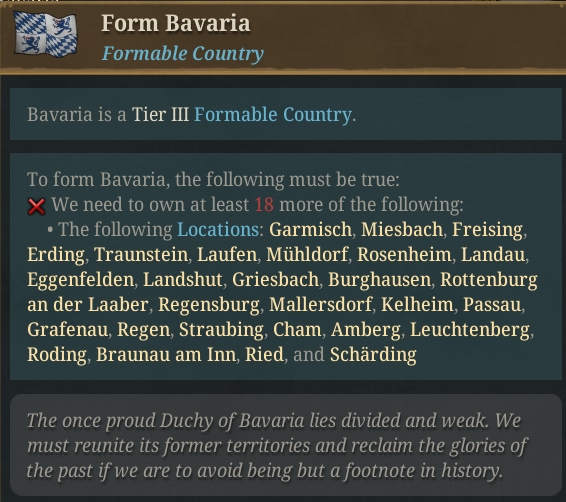This screenshot has height=502, width=566.
Task: Select the Rosenheim location
Action: pyautogui.click(x=404, y=254)
